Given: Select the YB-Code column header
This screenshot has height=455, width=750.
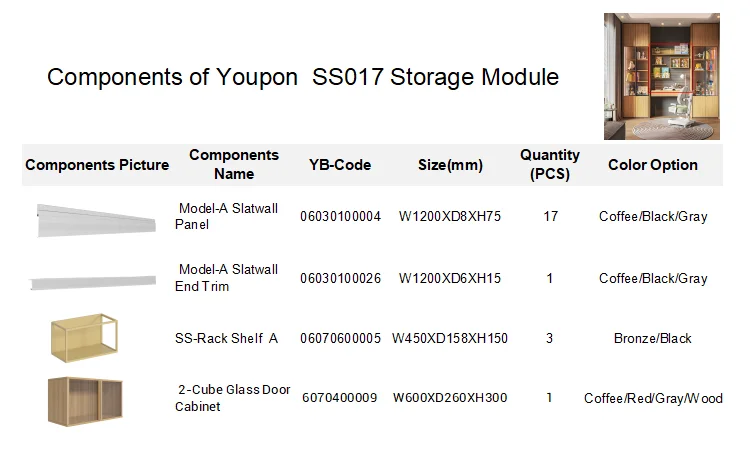Looking at the screenshot, I should click(340, 165).
